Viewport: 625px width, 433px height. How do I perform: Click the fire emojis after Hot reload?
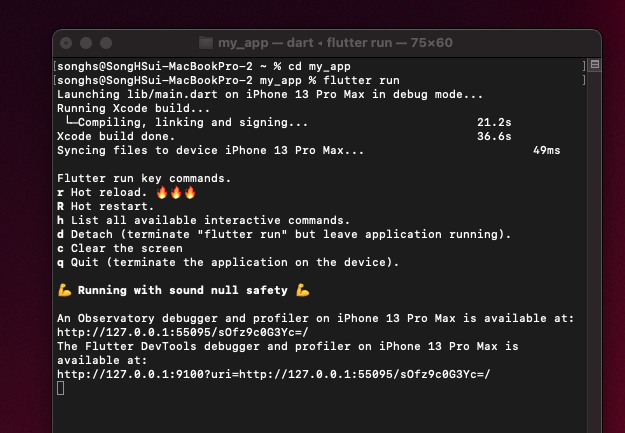176,192
